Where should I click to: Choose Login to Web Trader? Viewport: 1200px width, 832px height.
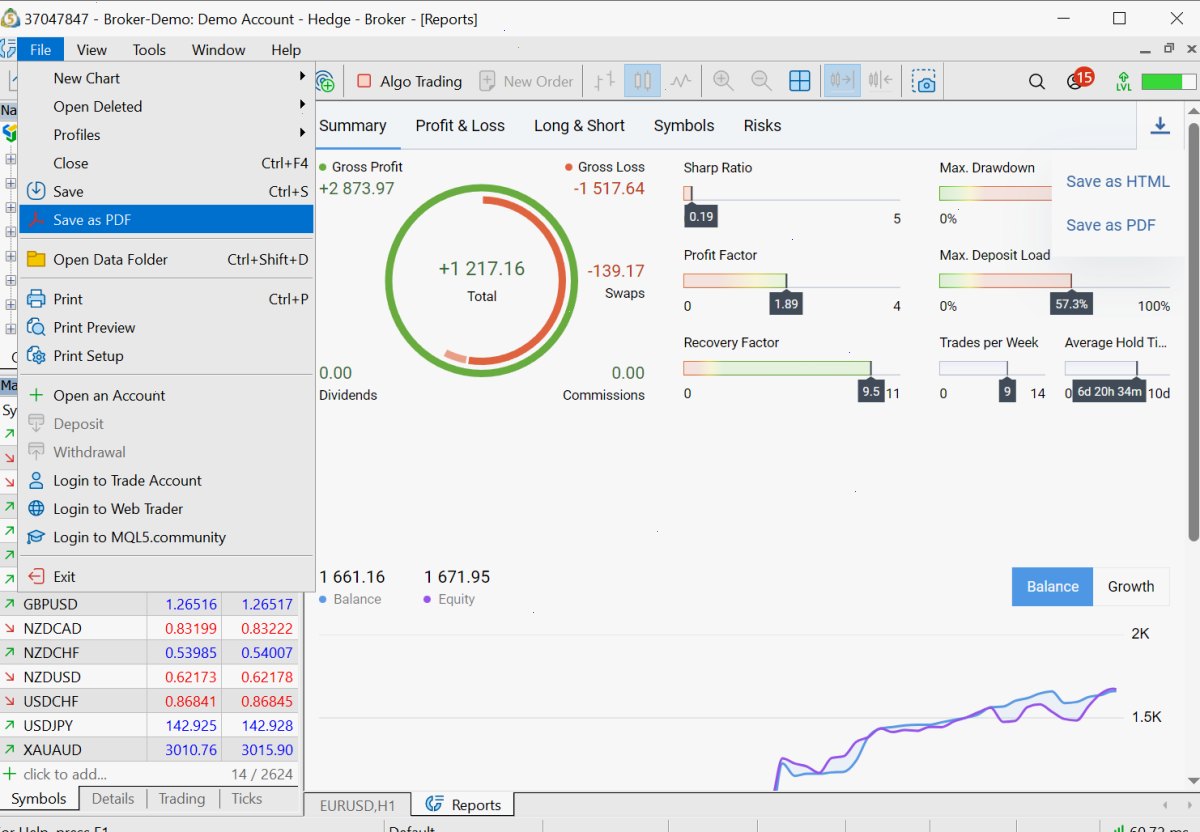pyautogui.click(x=166, y=508)
